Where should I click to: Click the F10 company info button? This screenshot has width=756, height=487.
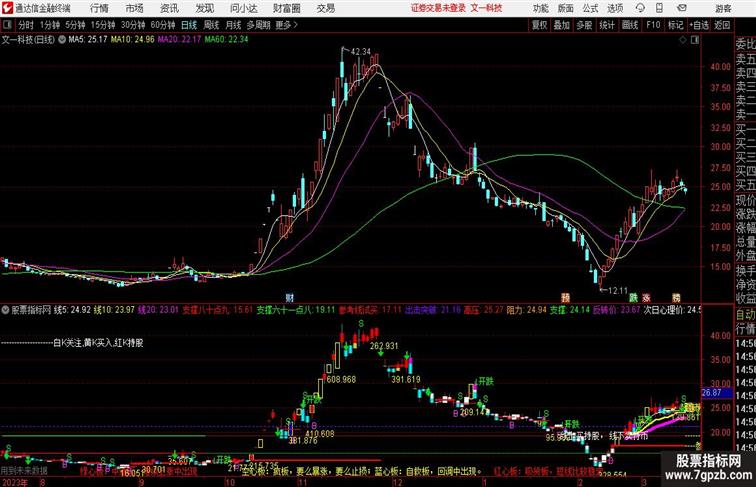(x=653, y=25)
